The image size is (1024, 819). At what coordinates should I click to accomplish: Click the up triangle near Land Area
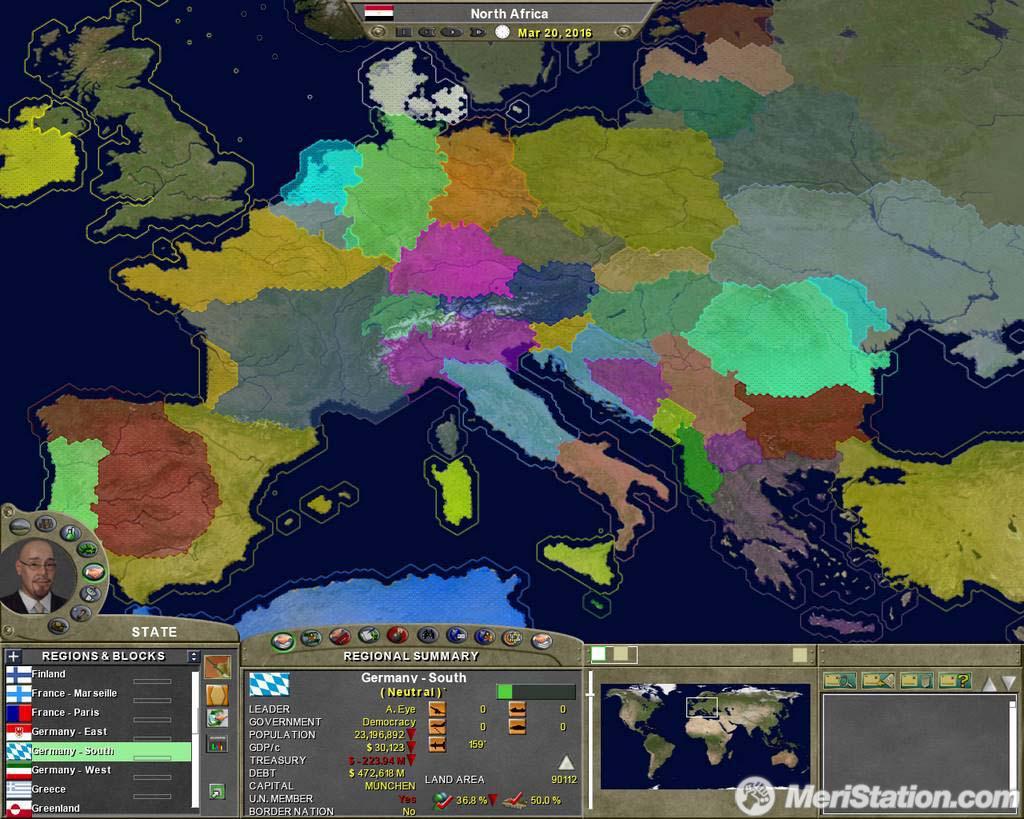(566, 763)
